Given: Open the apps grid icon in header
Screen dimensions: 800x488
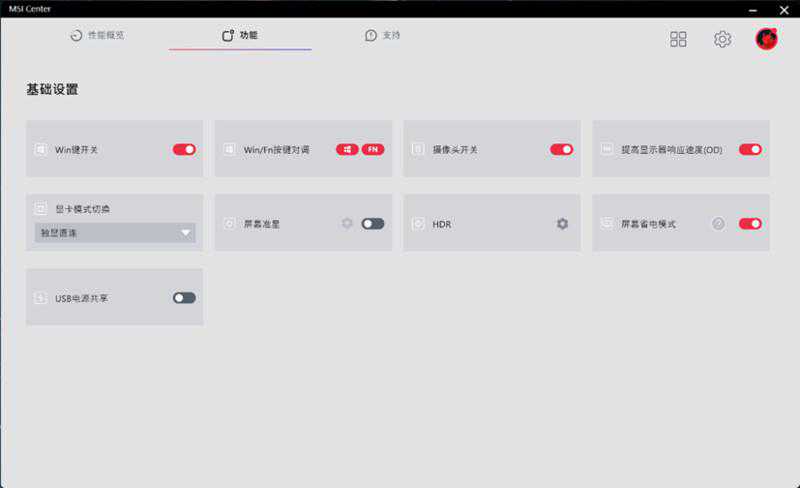Looking at the screenshot, I should [678, 39].
